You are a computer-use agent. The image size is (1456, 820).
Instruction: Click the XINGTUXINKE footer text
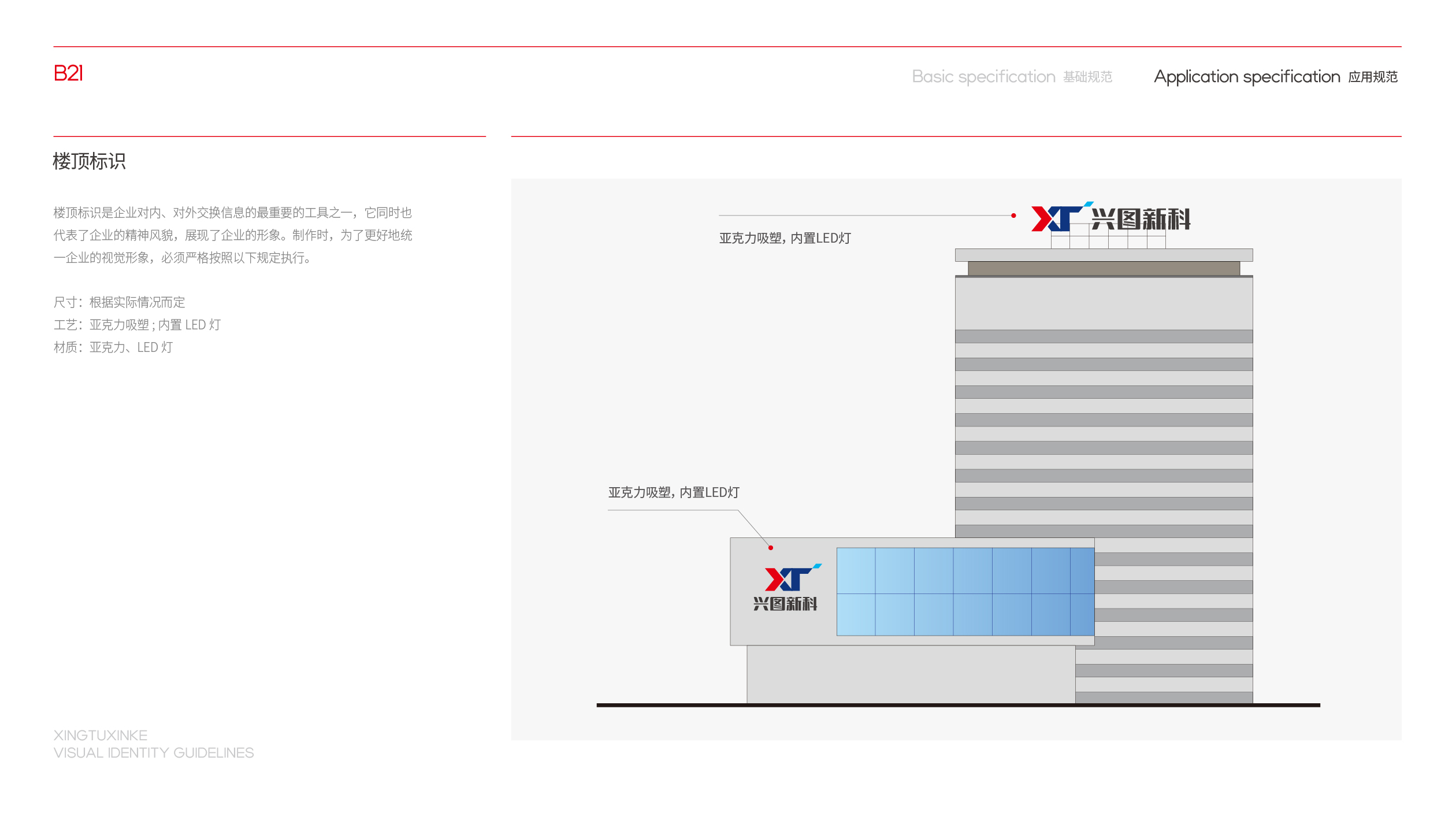(101, 735)
